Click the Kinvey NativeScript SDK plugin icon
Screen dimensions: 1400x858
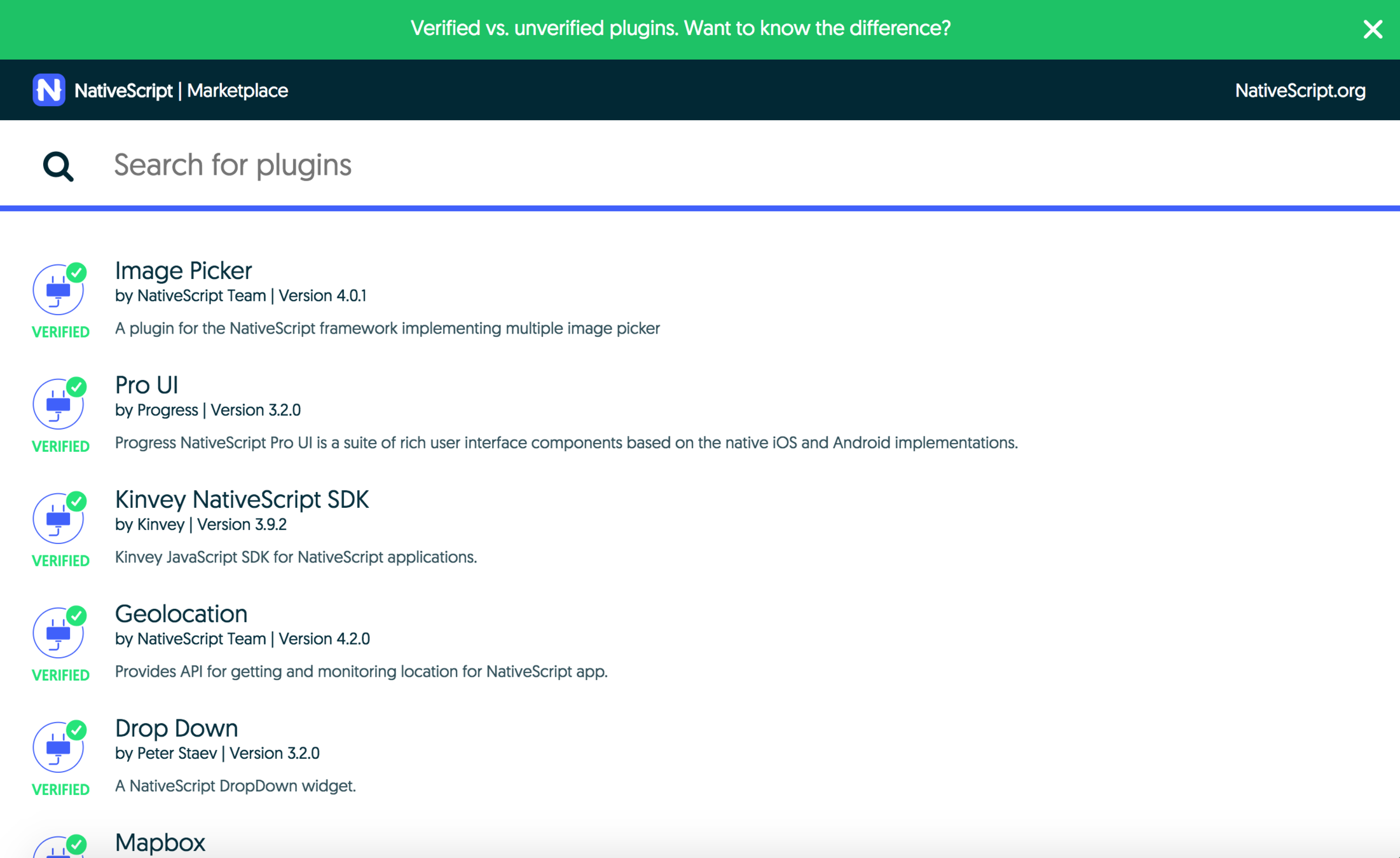pos(58,519)
